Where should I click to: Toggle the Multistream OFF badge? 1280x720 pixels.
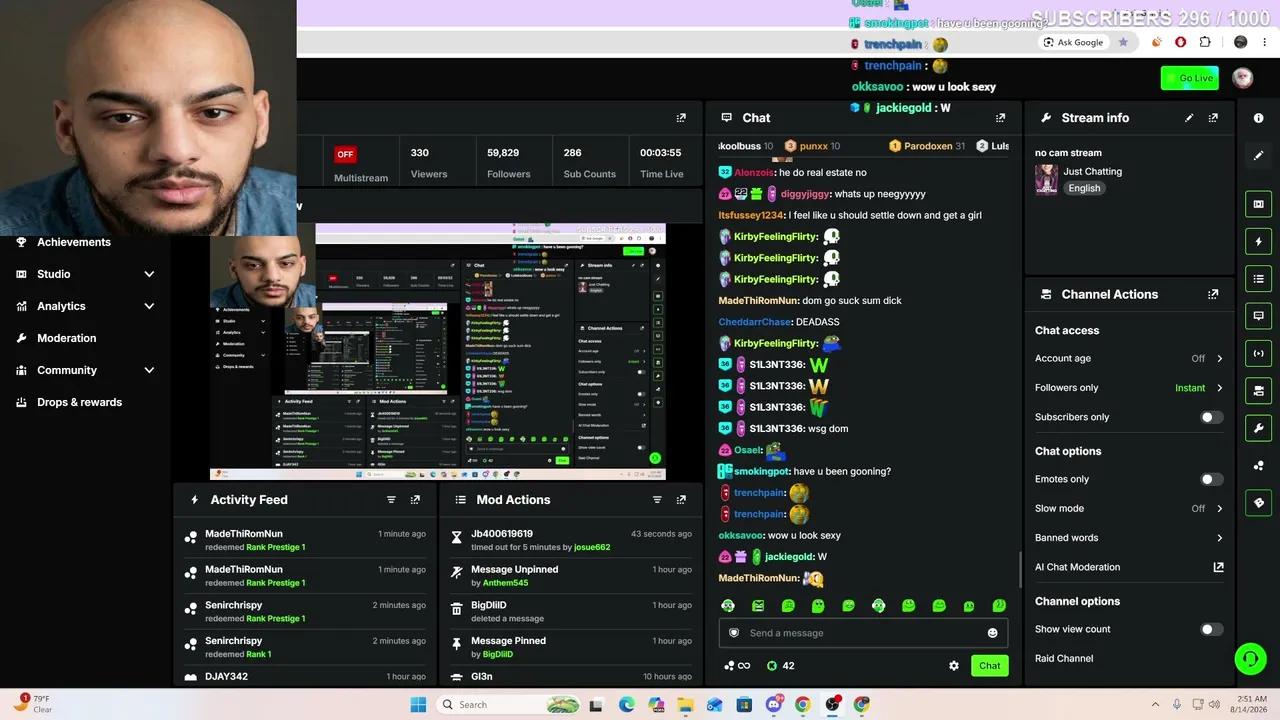click(345, 154)
